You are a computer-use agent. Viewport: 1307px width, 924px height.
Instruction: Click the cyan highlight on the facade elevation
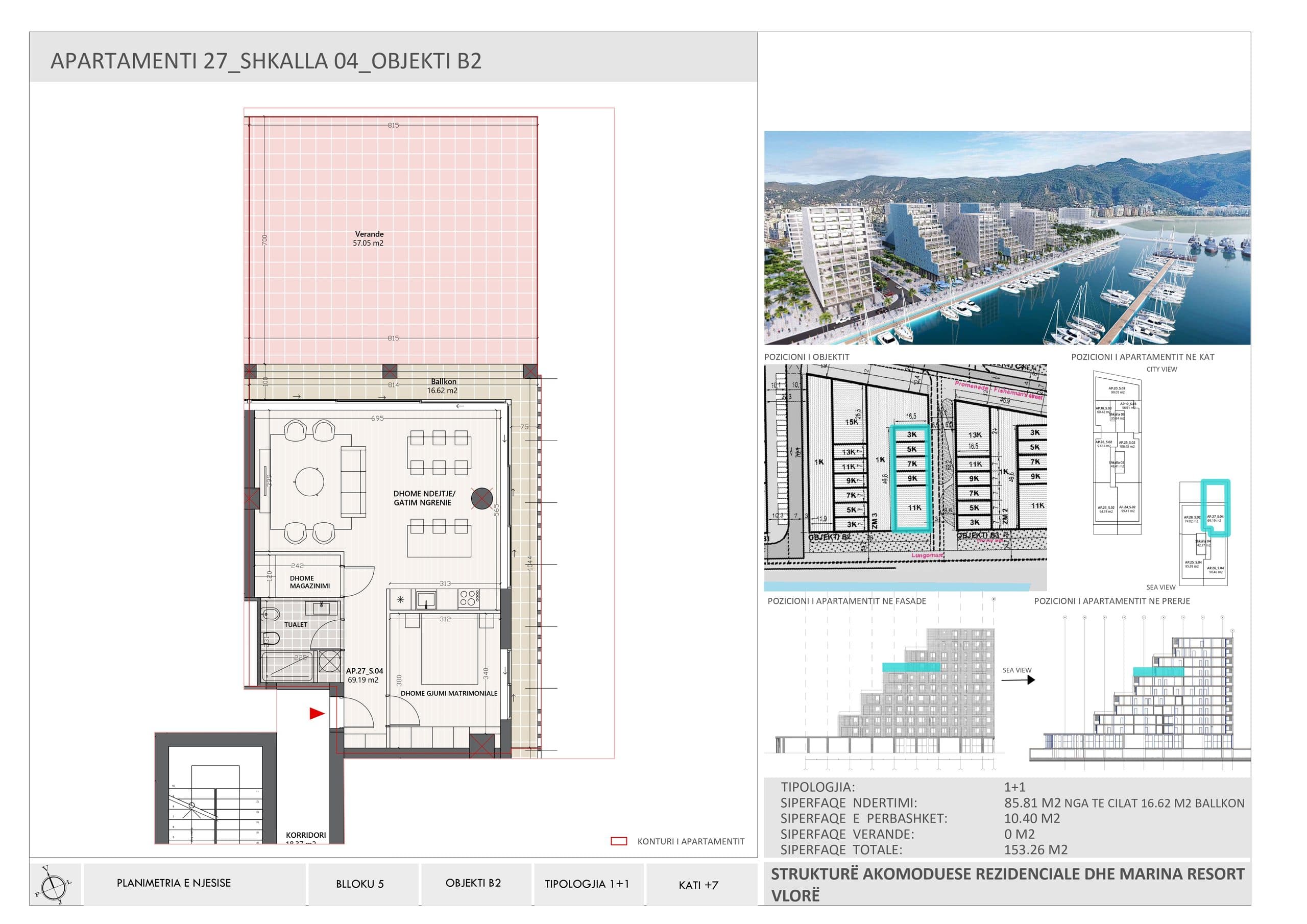911,667
